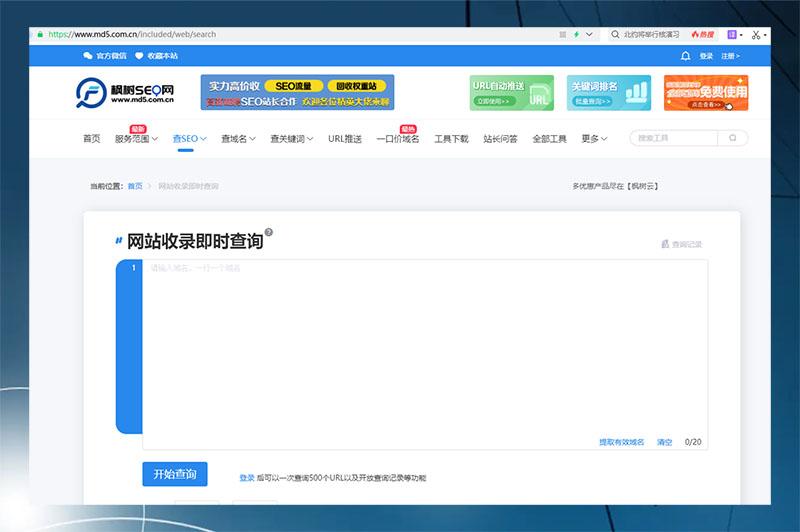Click the notification bell icon
The height and width of the screenshot is (532, 800).
685,56
